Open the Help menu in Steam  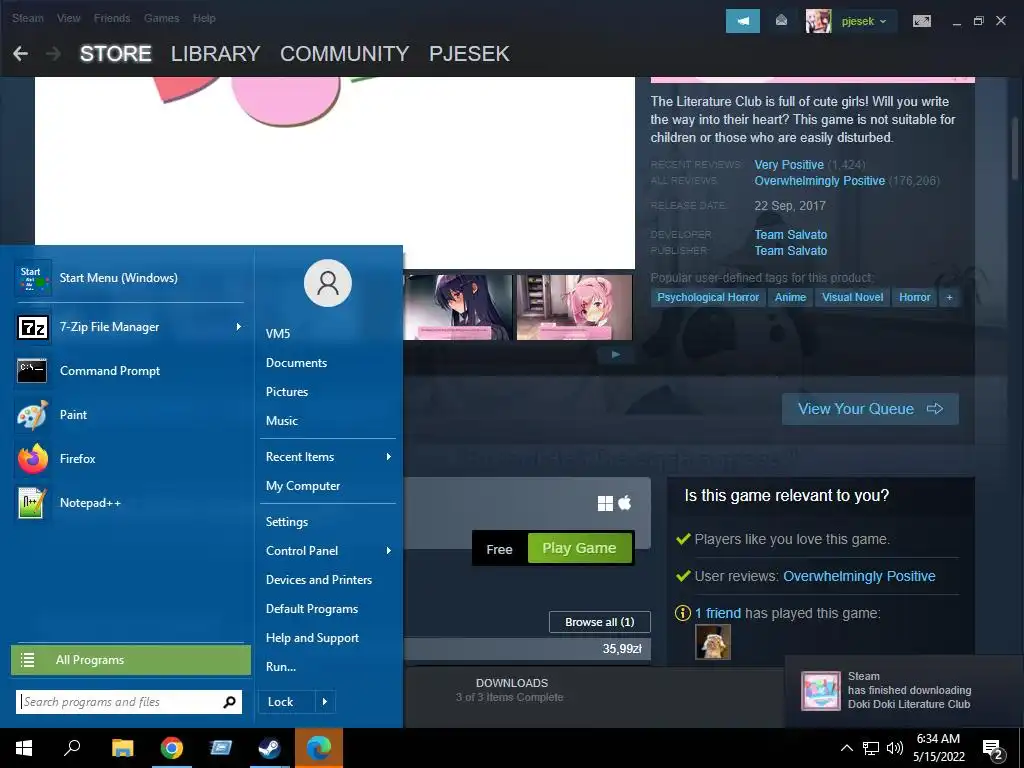(204, 18)
